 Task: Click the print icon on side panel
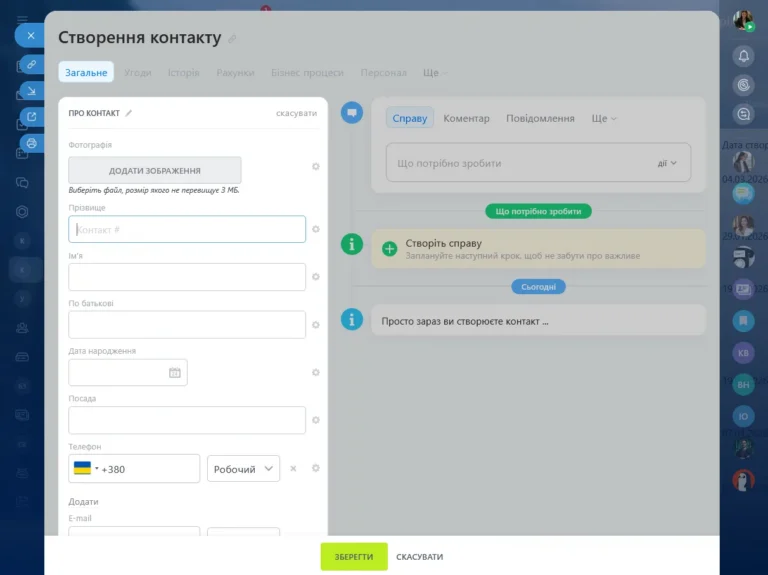click(31, 143)
